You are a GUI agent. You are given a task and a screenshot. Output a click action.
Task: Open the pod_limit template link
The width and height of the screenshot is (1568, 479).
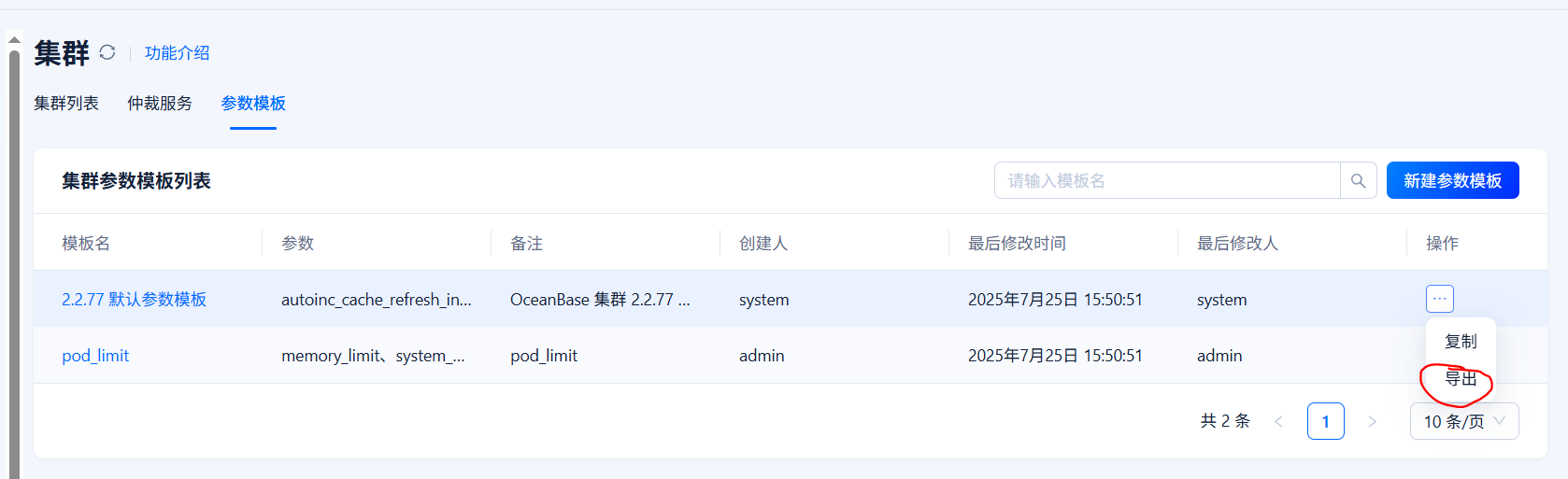95,356
